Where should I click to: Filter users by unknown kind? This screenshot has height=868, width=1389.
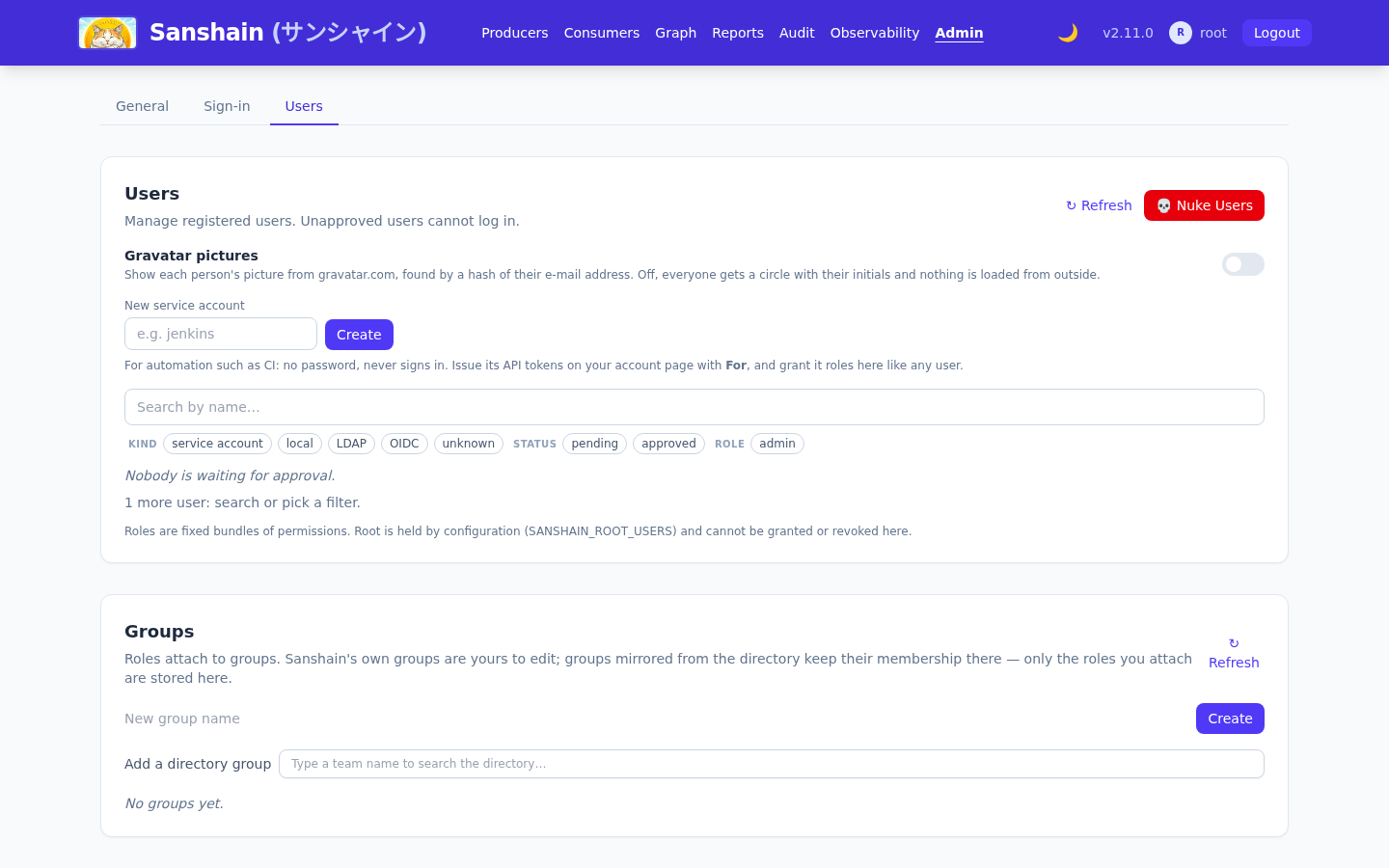click(x=469, y=444)
